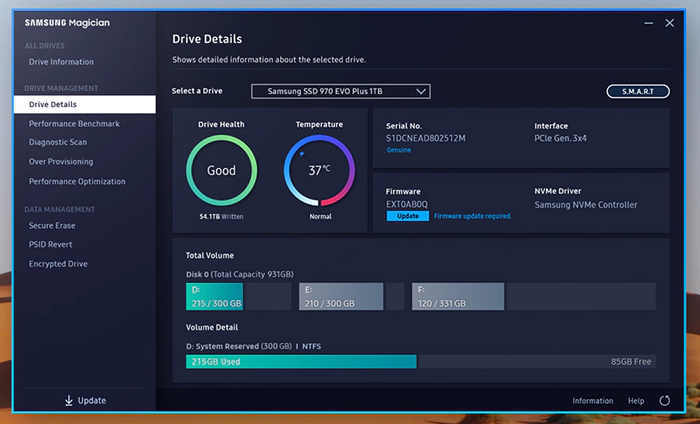Click the 37°C temperature gauge
Image resolution: width=700 pixels, height=424 pixels.
pos(319,171)
